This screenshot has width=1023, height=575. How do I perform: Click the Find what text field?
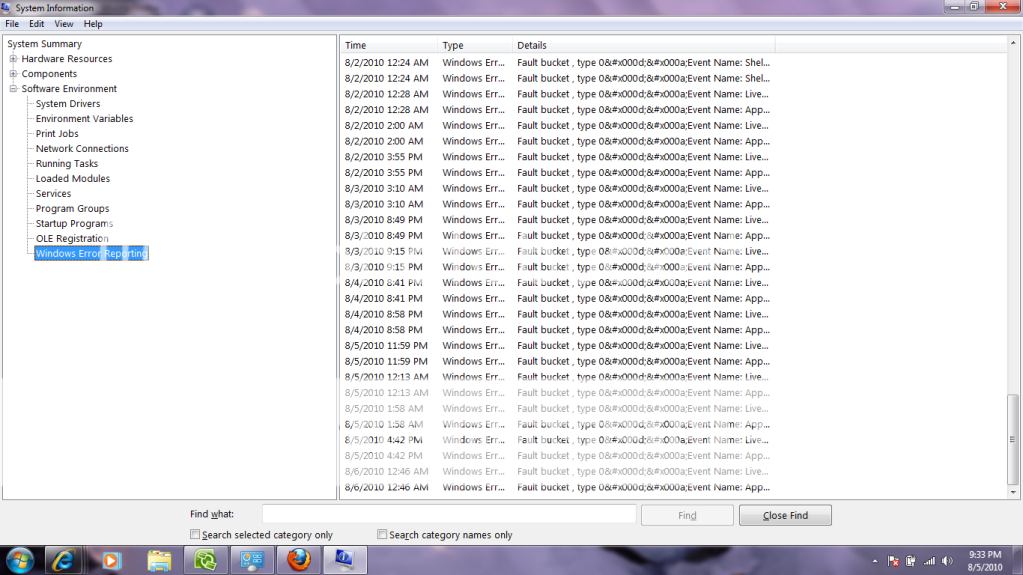(449, 514)
